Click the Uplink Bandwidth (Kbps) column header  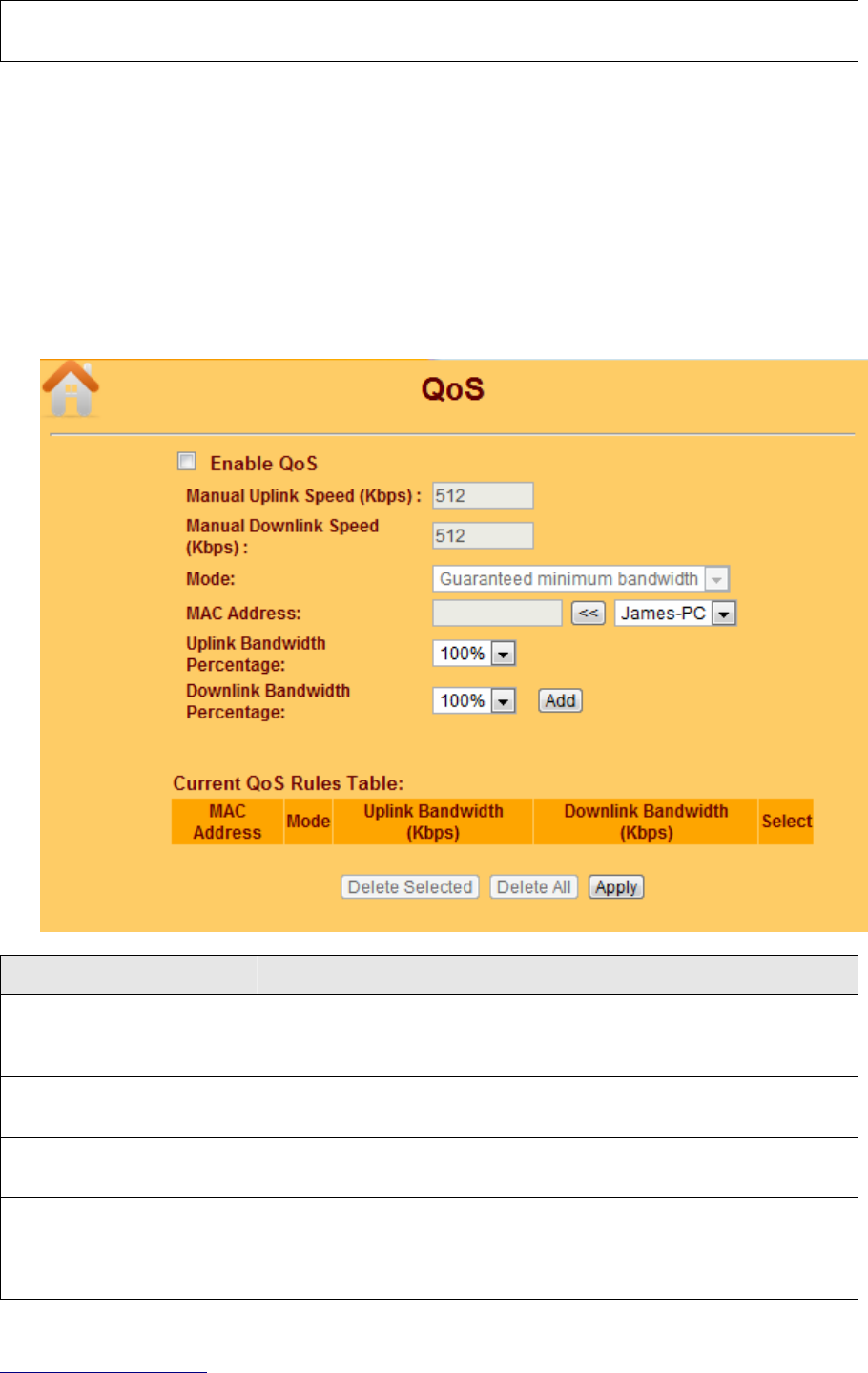[433, 822]
